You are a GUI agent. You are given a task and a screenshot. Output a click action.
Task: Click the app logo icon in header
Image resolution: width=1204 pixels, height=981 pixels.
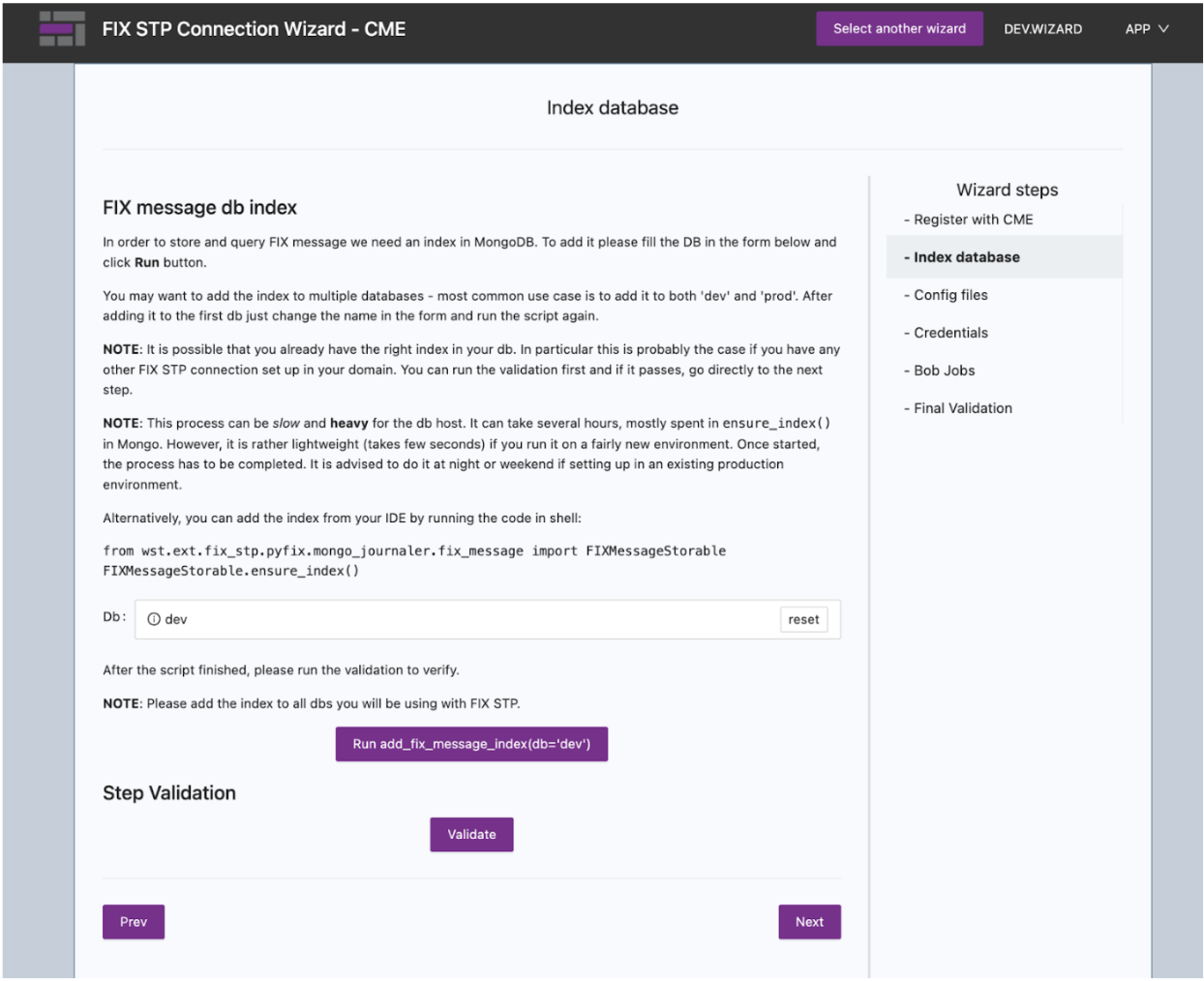pos(62,29)
